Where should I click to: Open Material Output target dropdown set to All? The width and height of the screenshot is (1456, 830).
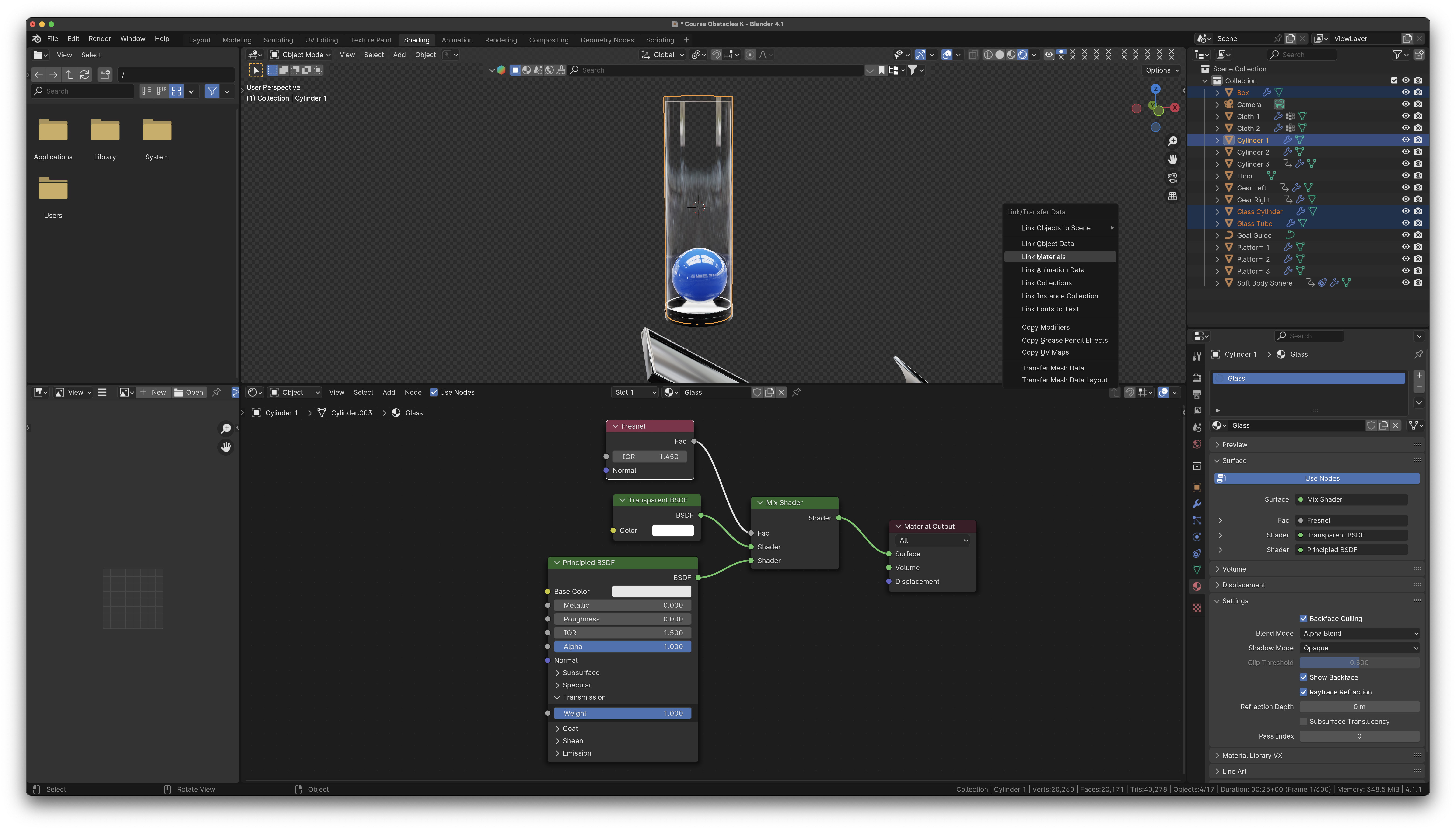pos(932,541)
